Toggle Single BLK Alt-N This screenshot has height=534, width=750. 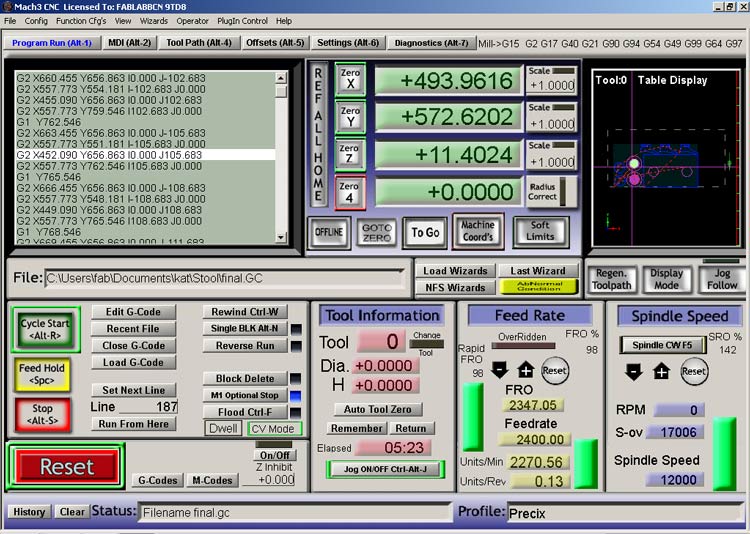coord(245,328)
